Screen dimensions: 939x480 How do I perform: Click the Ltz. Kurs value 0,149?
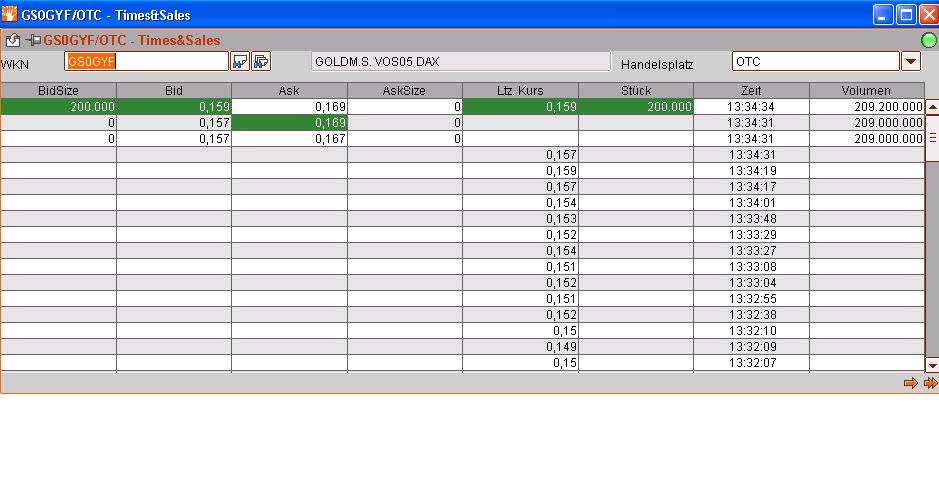click(520, 347)
